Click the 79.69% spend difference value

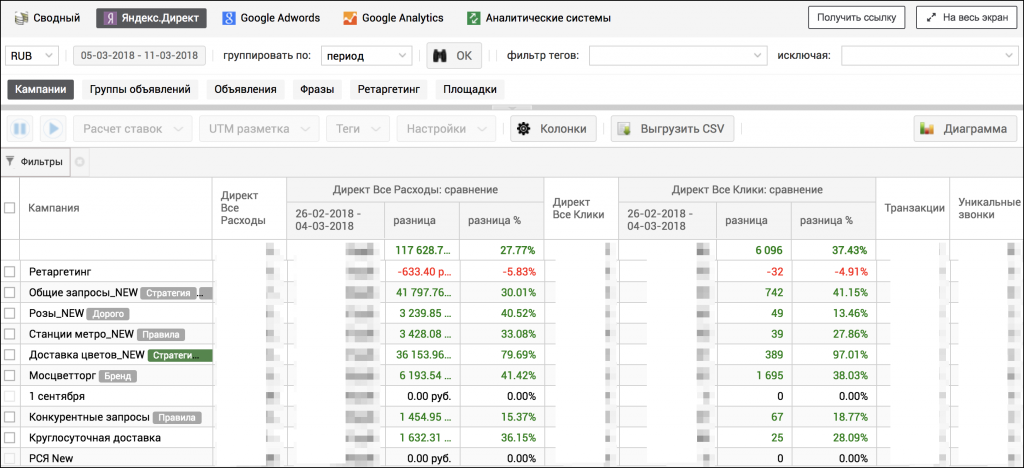(x=517, y=355)
